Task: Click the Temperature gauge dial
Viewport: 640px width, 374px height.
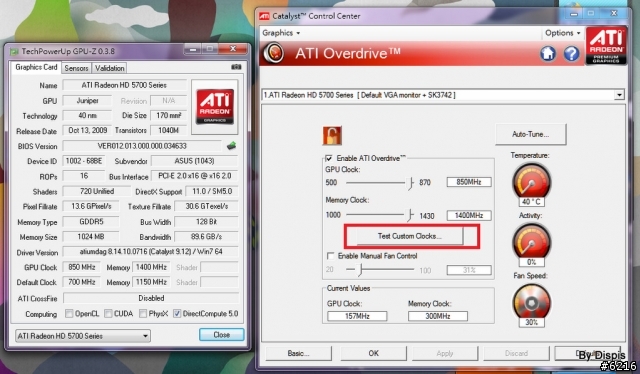Action: 531,182
